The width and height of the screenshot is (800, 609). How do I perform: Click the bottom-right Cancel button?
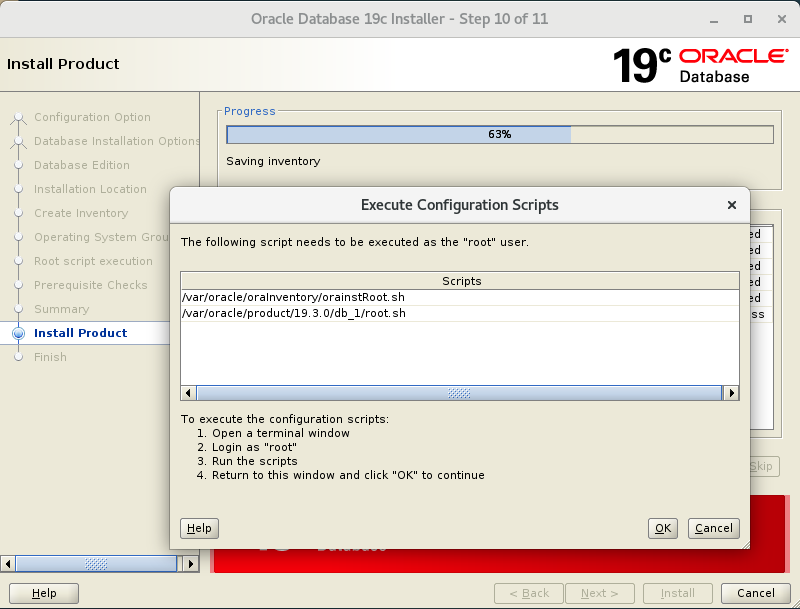point(756,593)
